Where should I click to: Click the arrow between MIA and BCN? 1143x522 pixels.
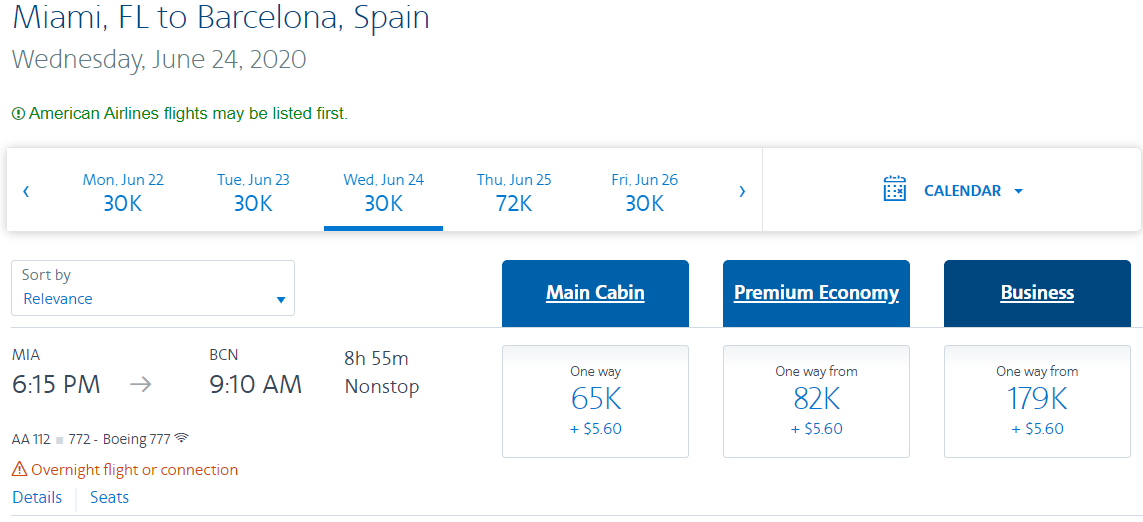tap(141, 384)
